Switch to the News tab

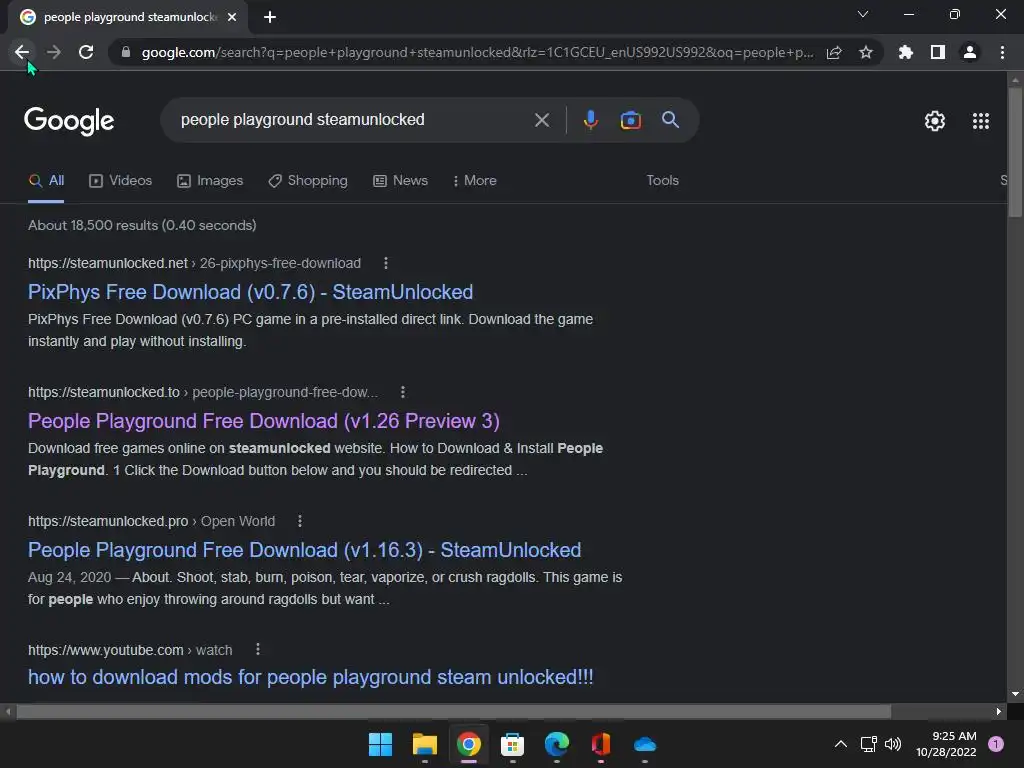pos(400,181)
